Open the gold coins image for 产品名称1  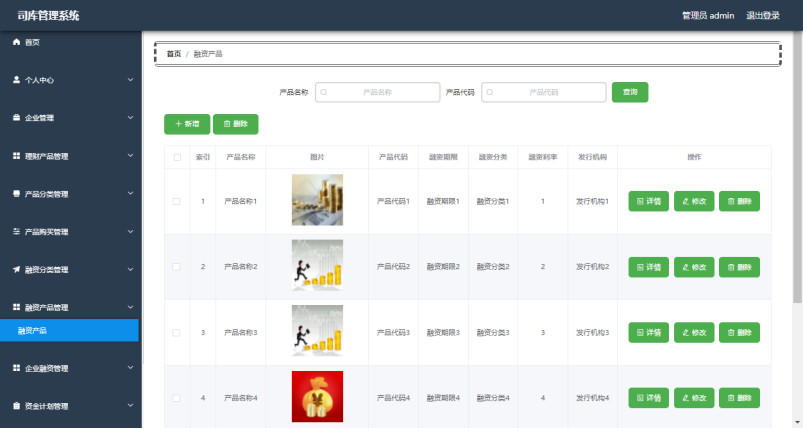318,200
